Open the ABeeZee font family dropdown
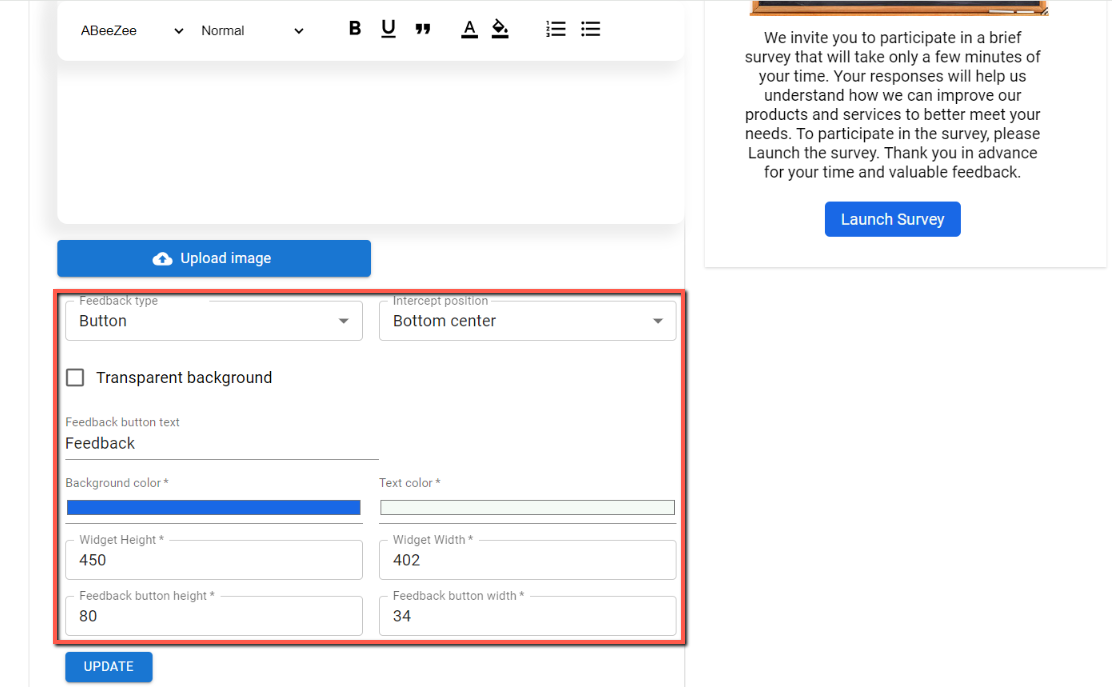1114x687 pixels. (x=130, y=30)
